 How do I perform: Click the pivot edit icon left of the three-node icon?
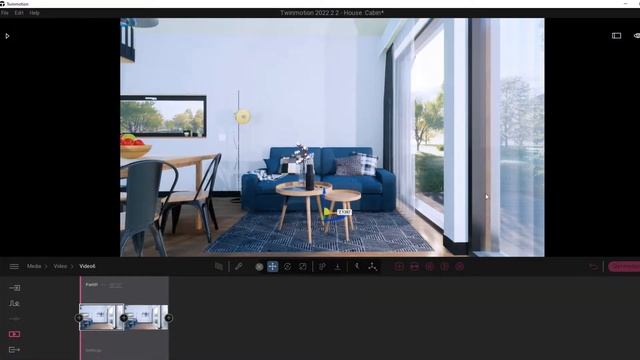[357, 267]
